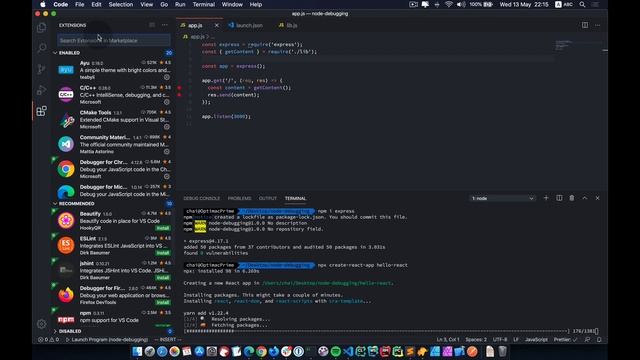Install the ESLint extension
The width and height of the screenshot is (640, 360).
(x=163, y=253)
